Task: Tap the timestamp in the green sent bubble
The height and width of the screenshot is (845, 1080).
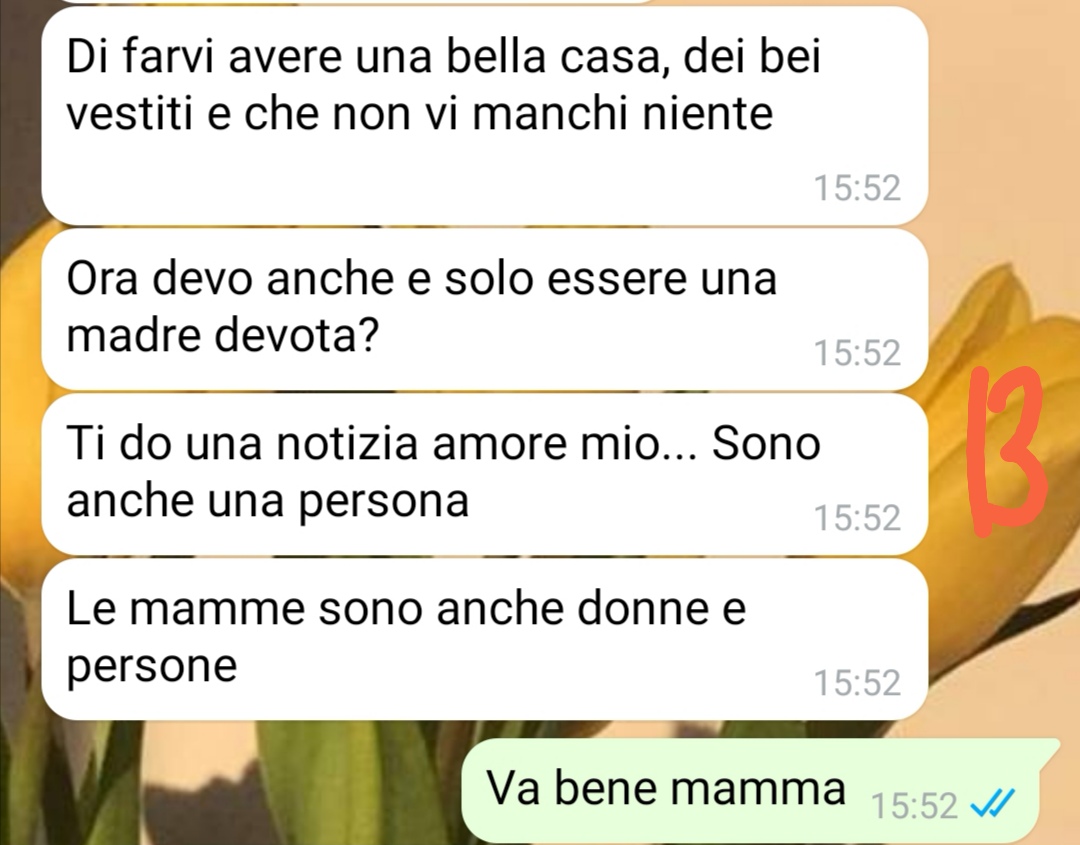Action: coord(914,805)
